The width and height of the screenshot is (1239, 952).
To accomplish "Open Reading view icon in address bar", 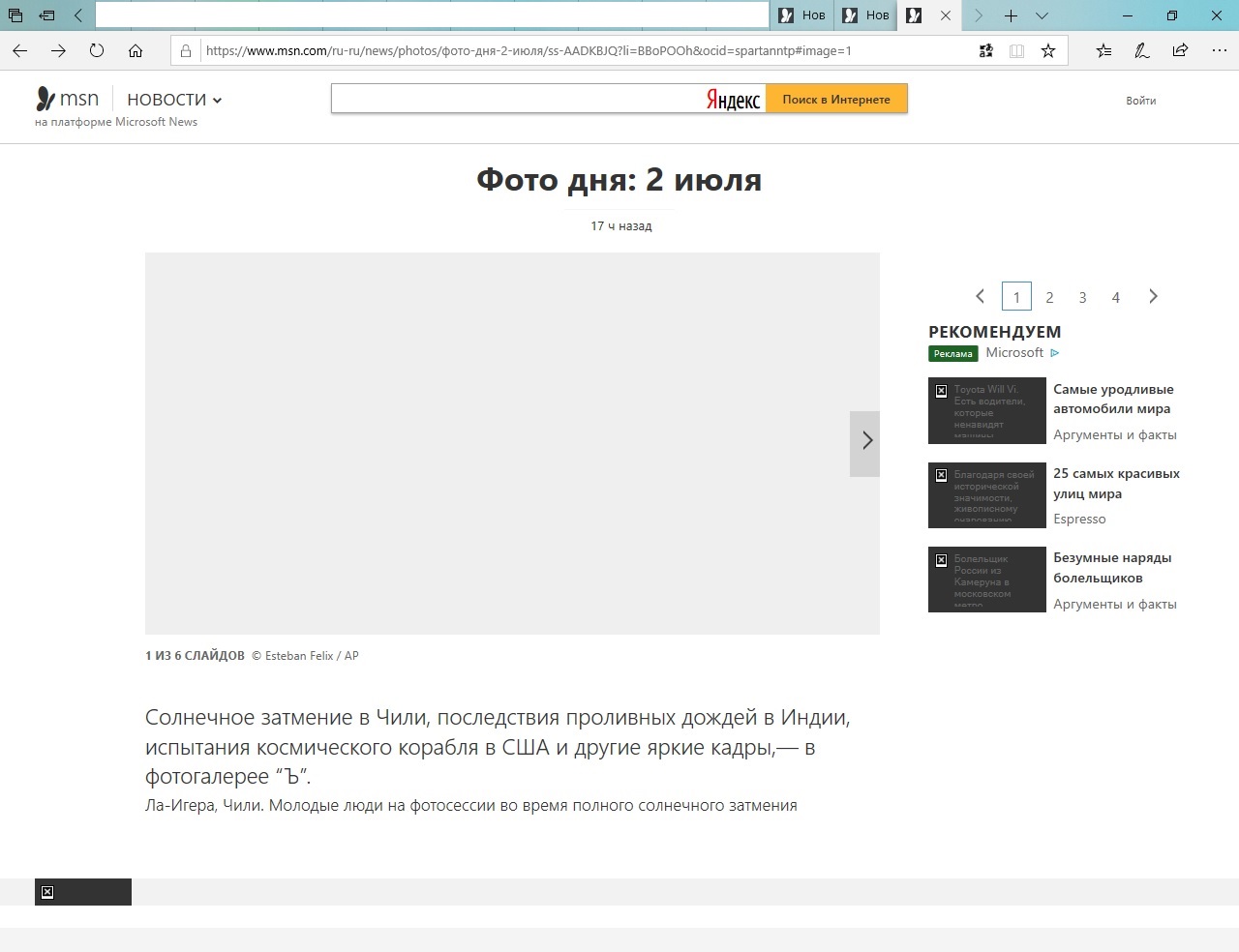I will tap(1016, 51).
